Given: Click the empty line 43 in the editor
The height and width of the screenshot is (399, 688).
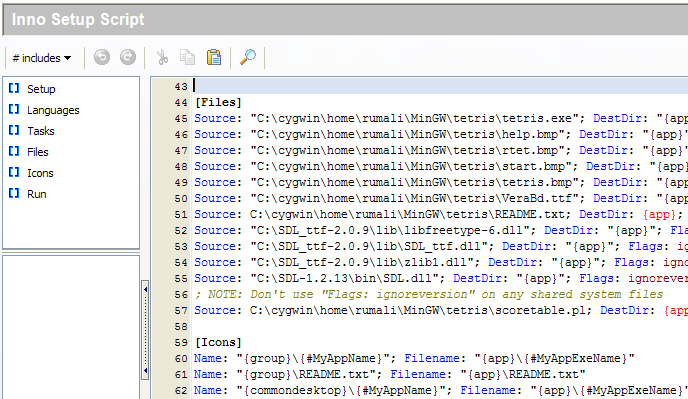Looking at the screenshot, I should (440, 86).
